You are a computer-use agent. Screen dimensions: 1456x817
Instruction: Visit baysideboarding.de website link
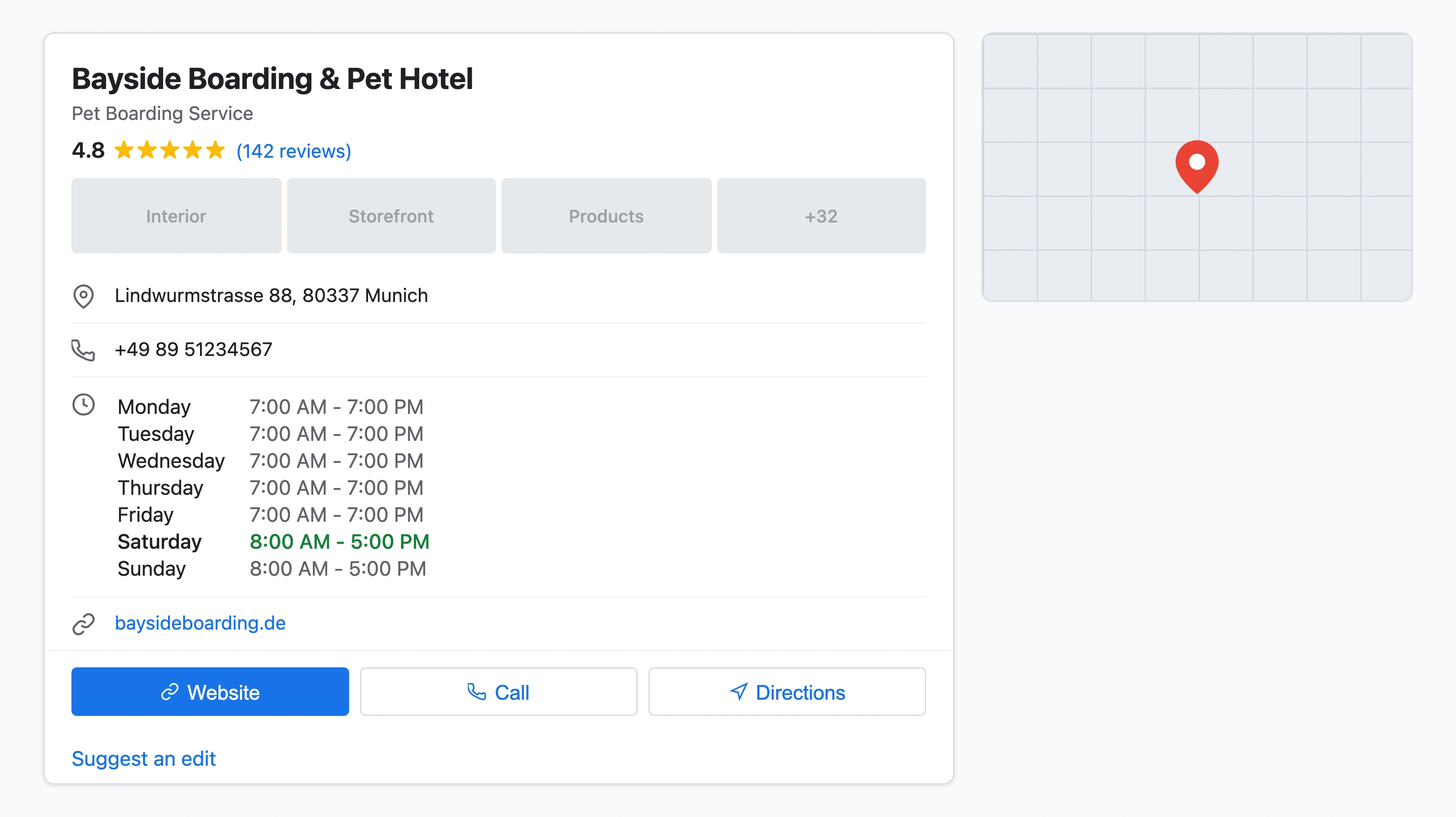200,623
